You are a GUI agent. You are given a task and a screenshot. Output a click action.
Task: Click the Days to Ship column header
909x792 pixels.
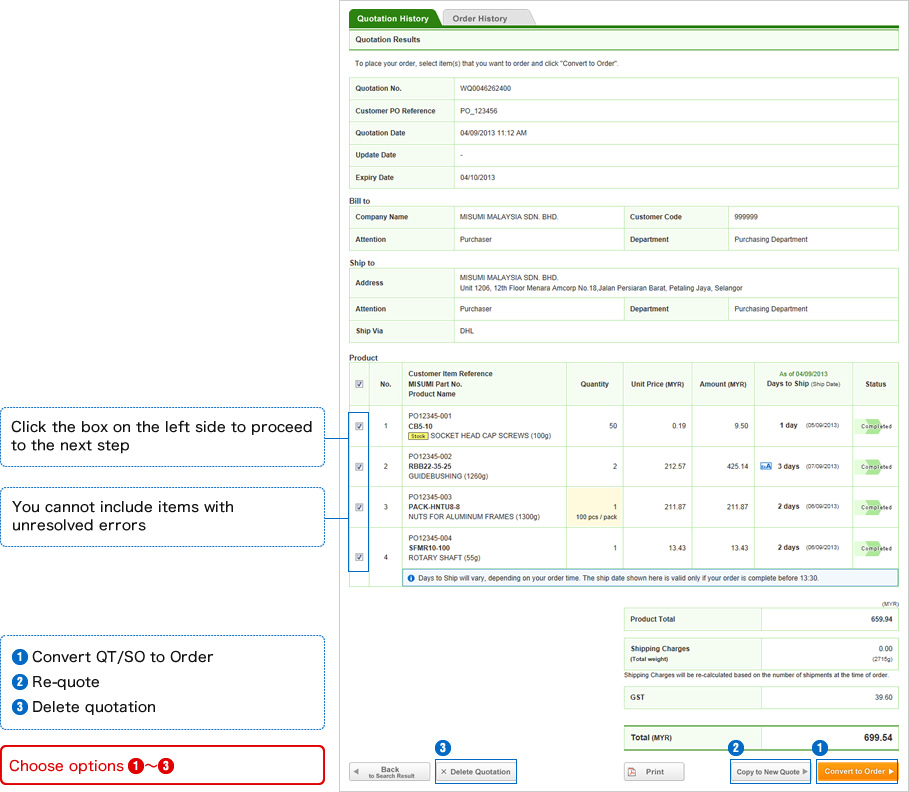click(803, 384)
